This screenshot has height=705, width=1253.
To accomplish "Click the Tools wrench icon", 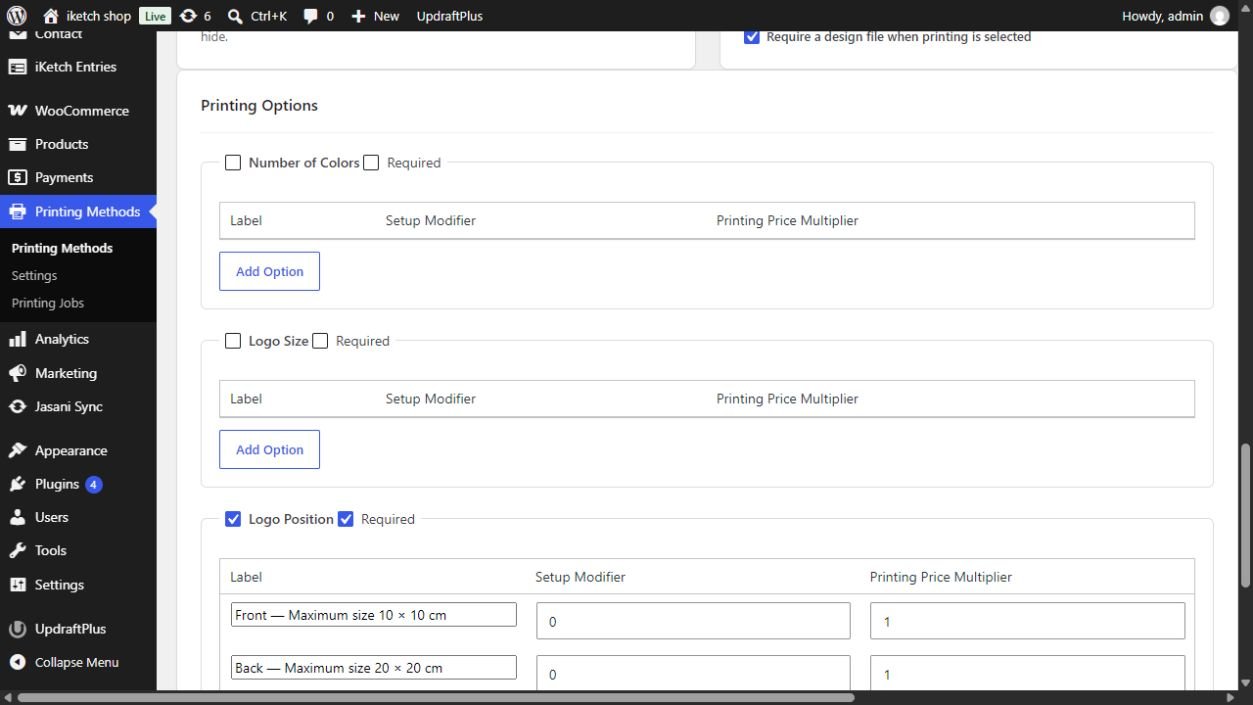I will pyautogui.click(x=17, y=551).
